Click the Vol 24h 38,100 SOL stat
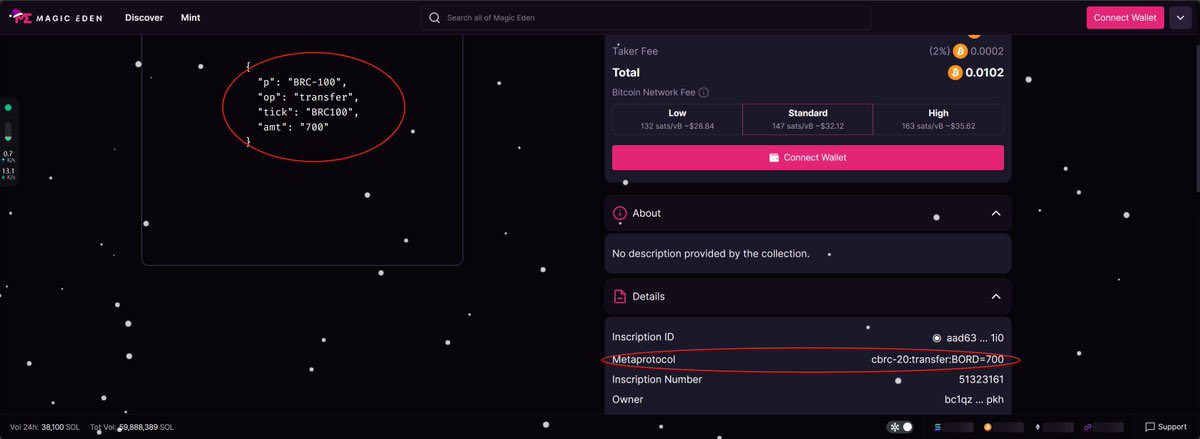Image resolution: width=1200 pixels, height=439 pixels. point(43,427)
